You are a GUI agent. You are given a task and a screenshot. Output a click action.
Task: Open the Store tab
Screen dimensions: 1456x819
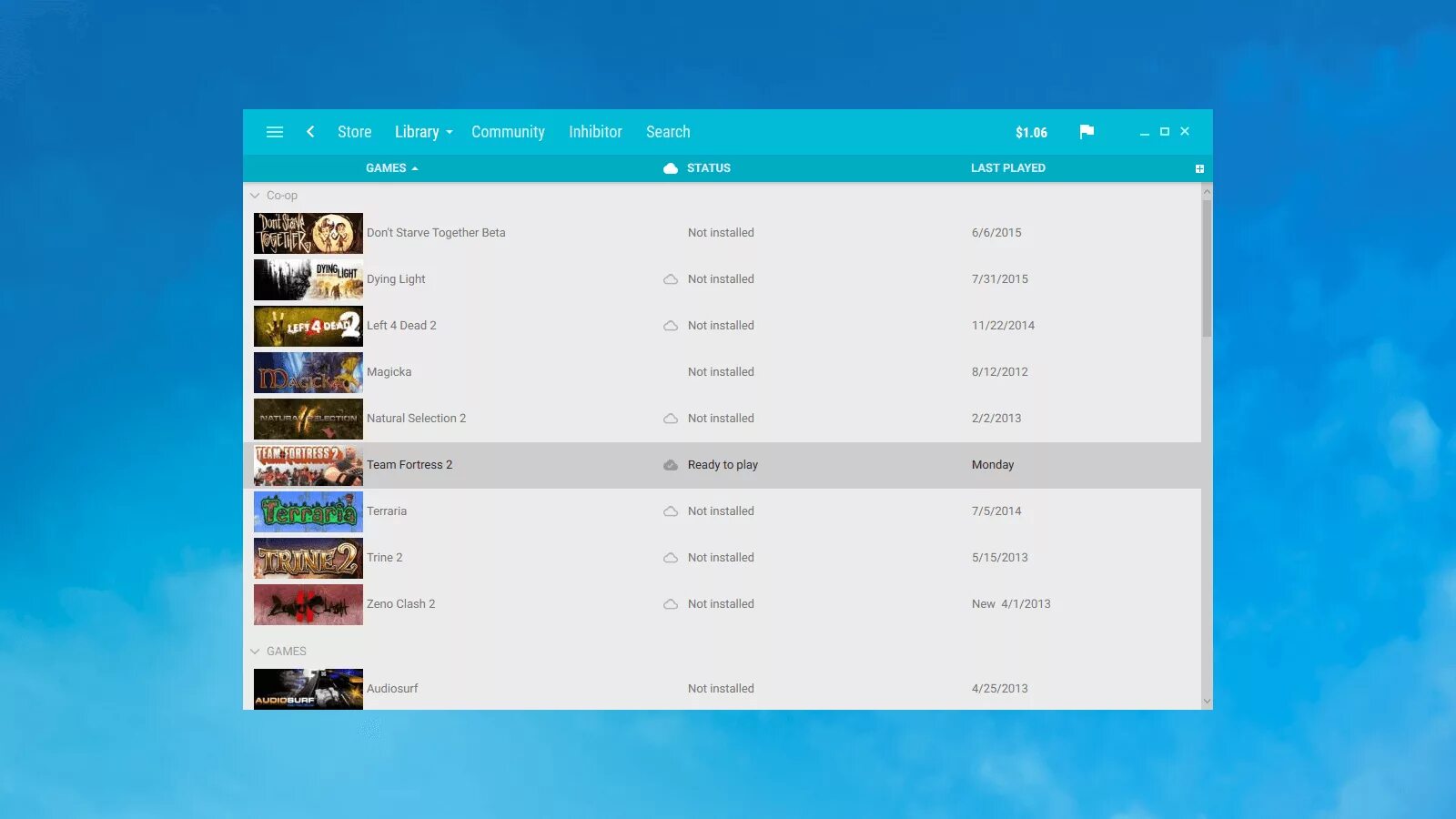click(354, 132)
